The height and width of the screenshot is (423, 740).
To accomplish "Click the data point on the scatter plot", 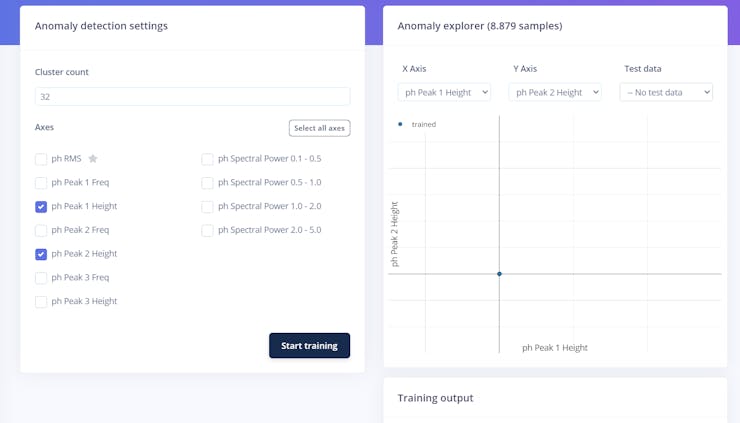I will pos(499,273).
